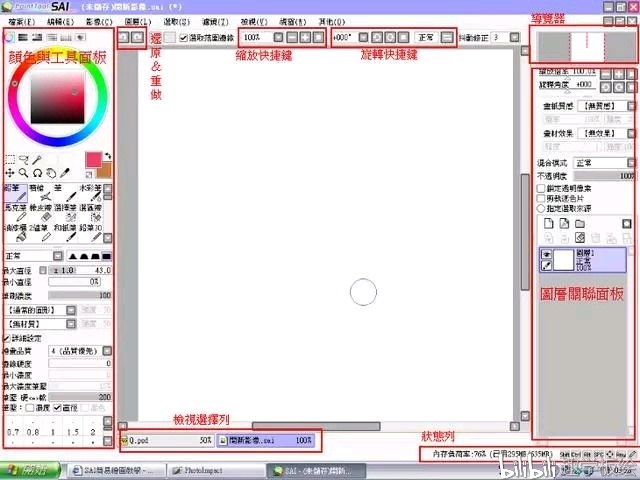Viewport: 640px width, 480px height.
Task: Select the rectangular selection tool
Action: [10, 160]
